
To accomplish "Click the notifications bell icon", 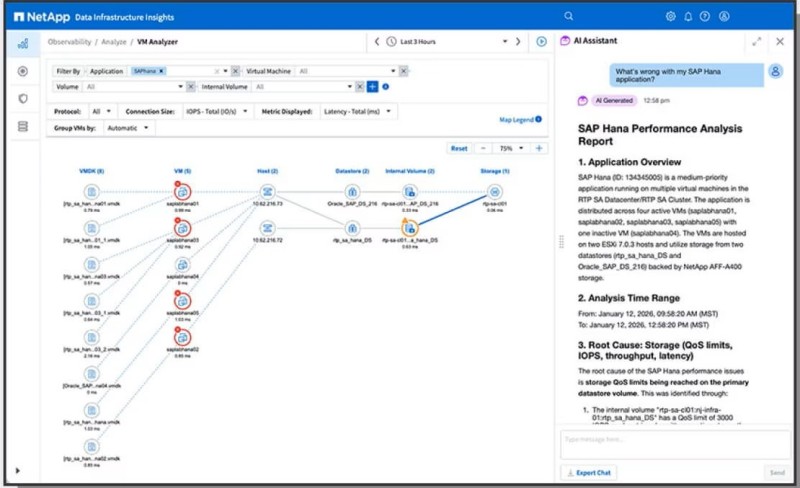I will [688, 16].
